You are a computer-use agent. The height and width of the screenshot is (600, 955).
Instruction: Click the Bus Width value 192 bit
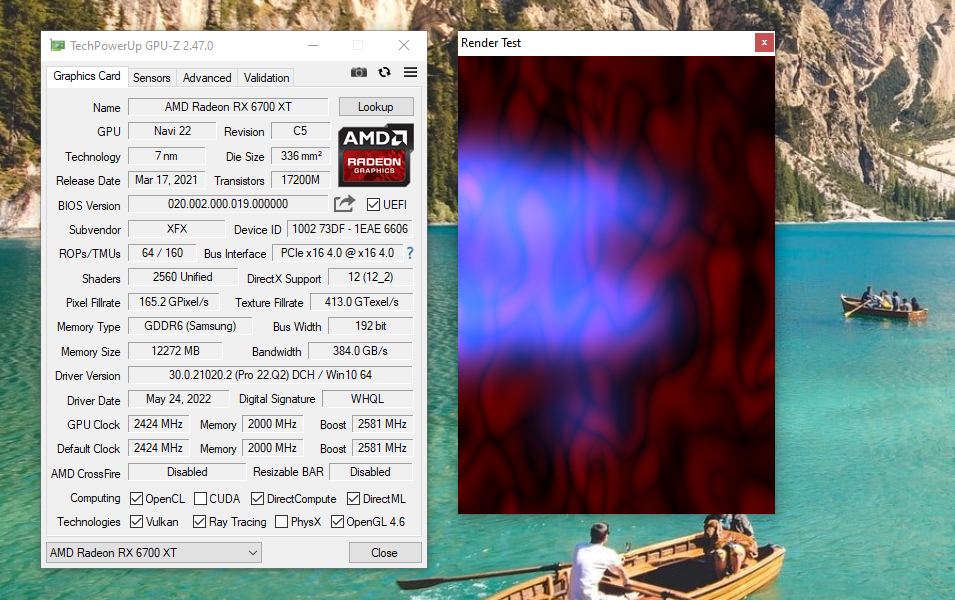coord(370,326)
